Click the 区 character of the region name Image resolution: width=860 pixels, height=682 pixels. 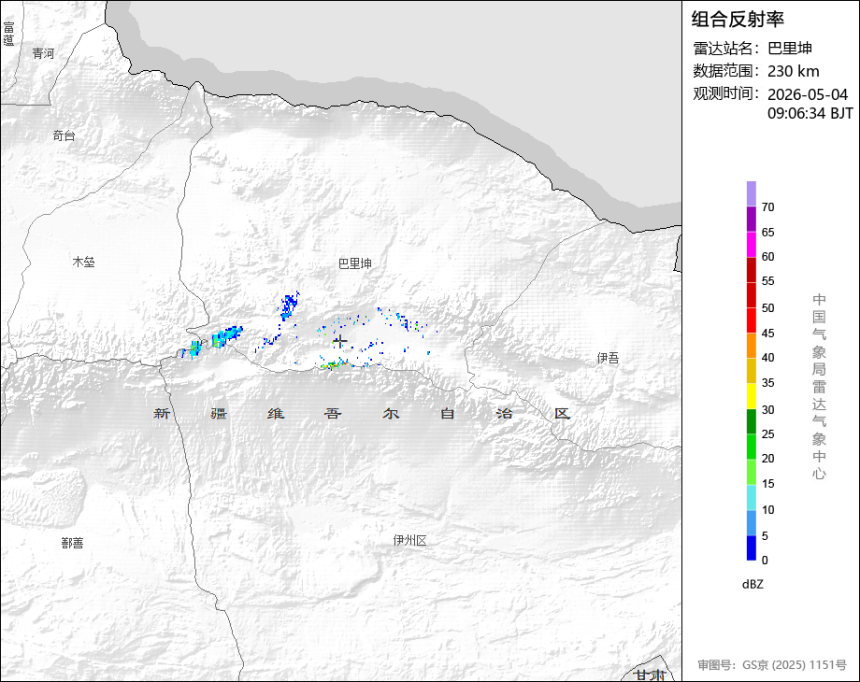click(562, 413)
